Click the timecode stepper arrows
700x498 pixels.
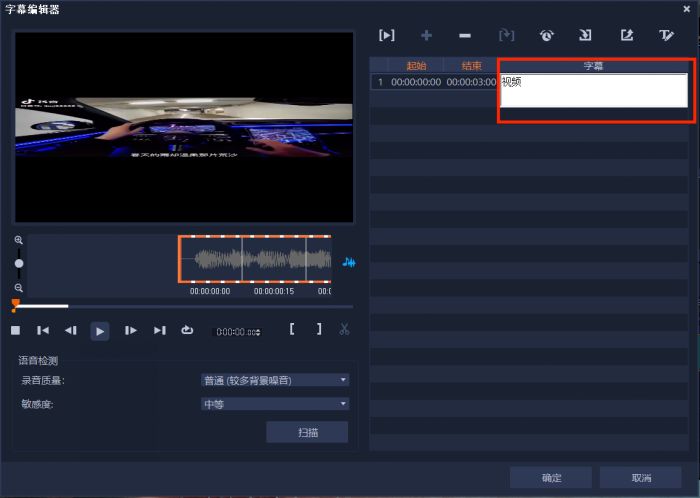pyautogui.click(x=258, y=332)
